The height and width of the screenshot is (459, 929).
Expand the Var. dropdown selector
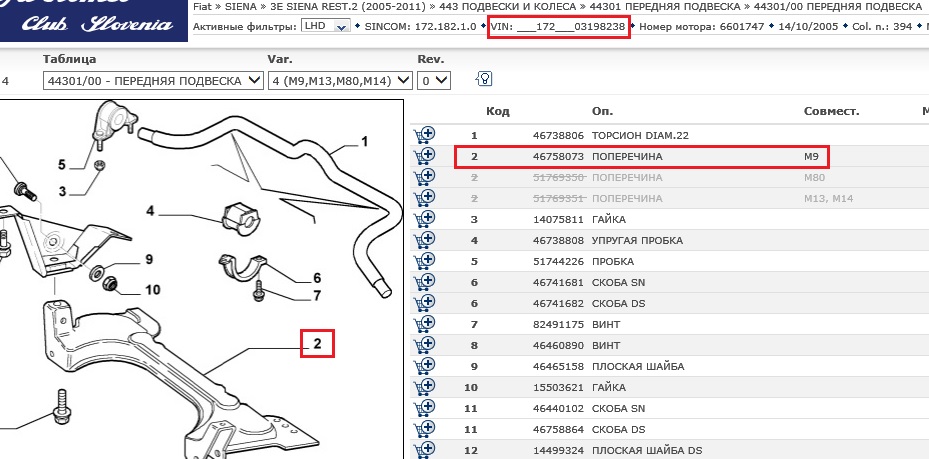point(340,80)
